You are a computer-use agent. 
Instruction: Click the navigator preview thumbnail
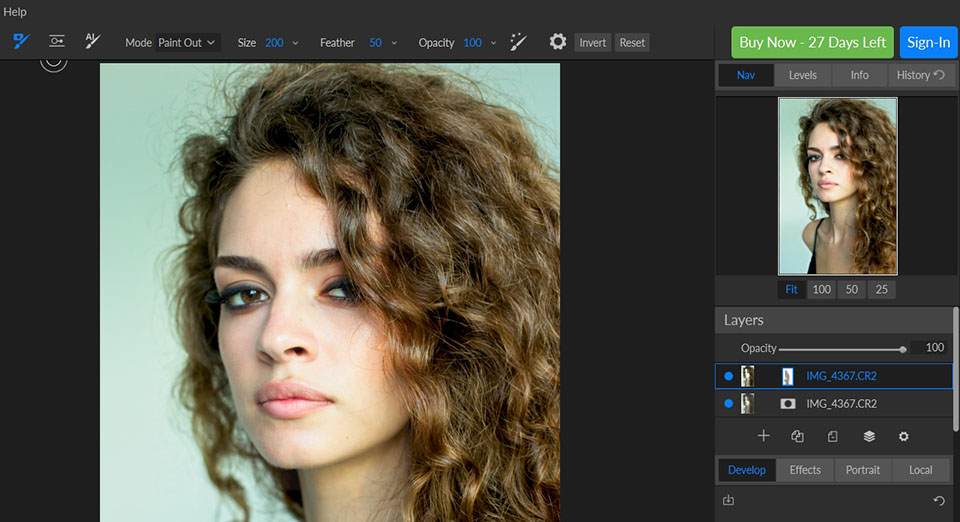click(x=838, y=186)
